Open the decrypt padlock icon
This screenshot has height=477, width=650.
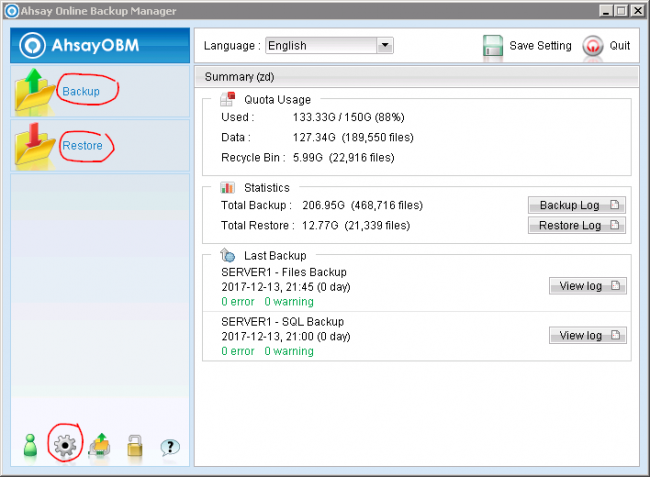tap(135, 446)
